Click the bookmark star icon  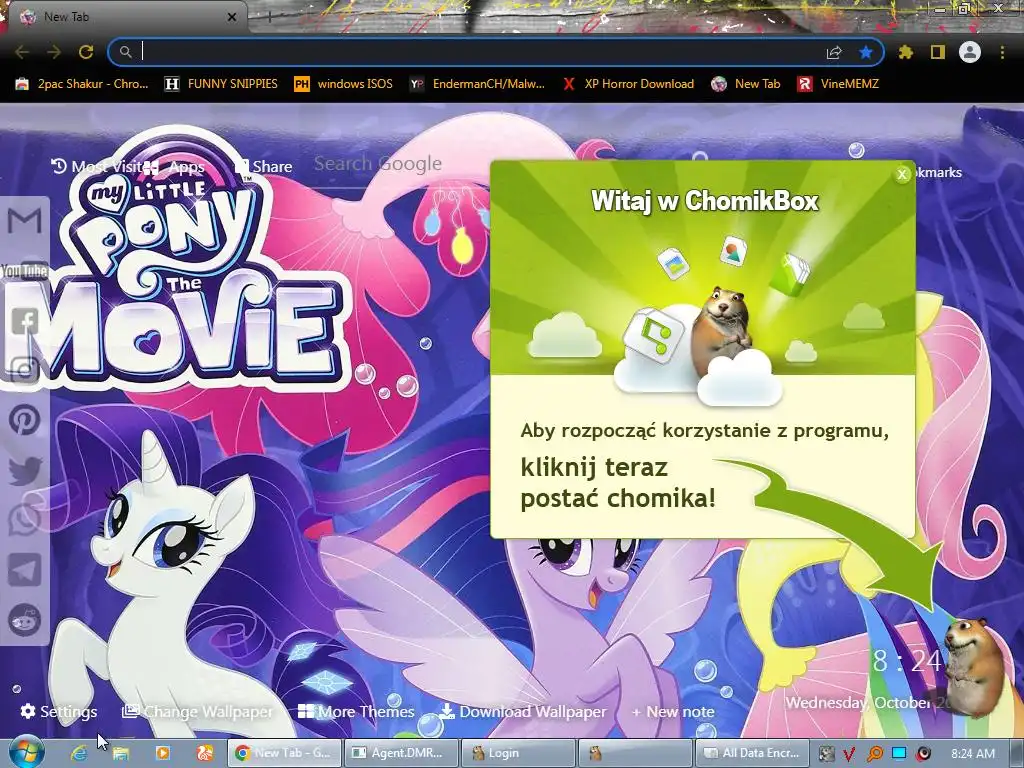[866, 52]
